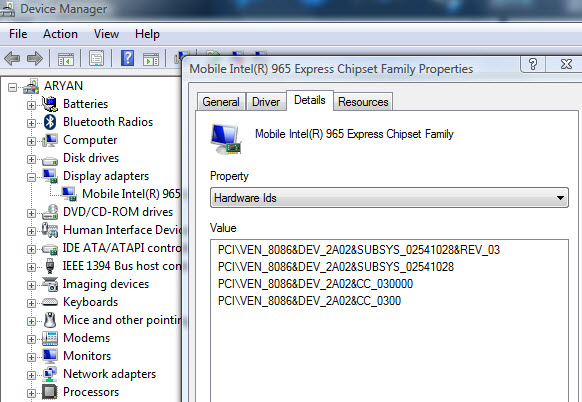Click the display adapter icon in Properties dialog
The height and width of the screenshot is (402, 582).
[x=226, y=139]
